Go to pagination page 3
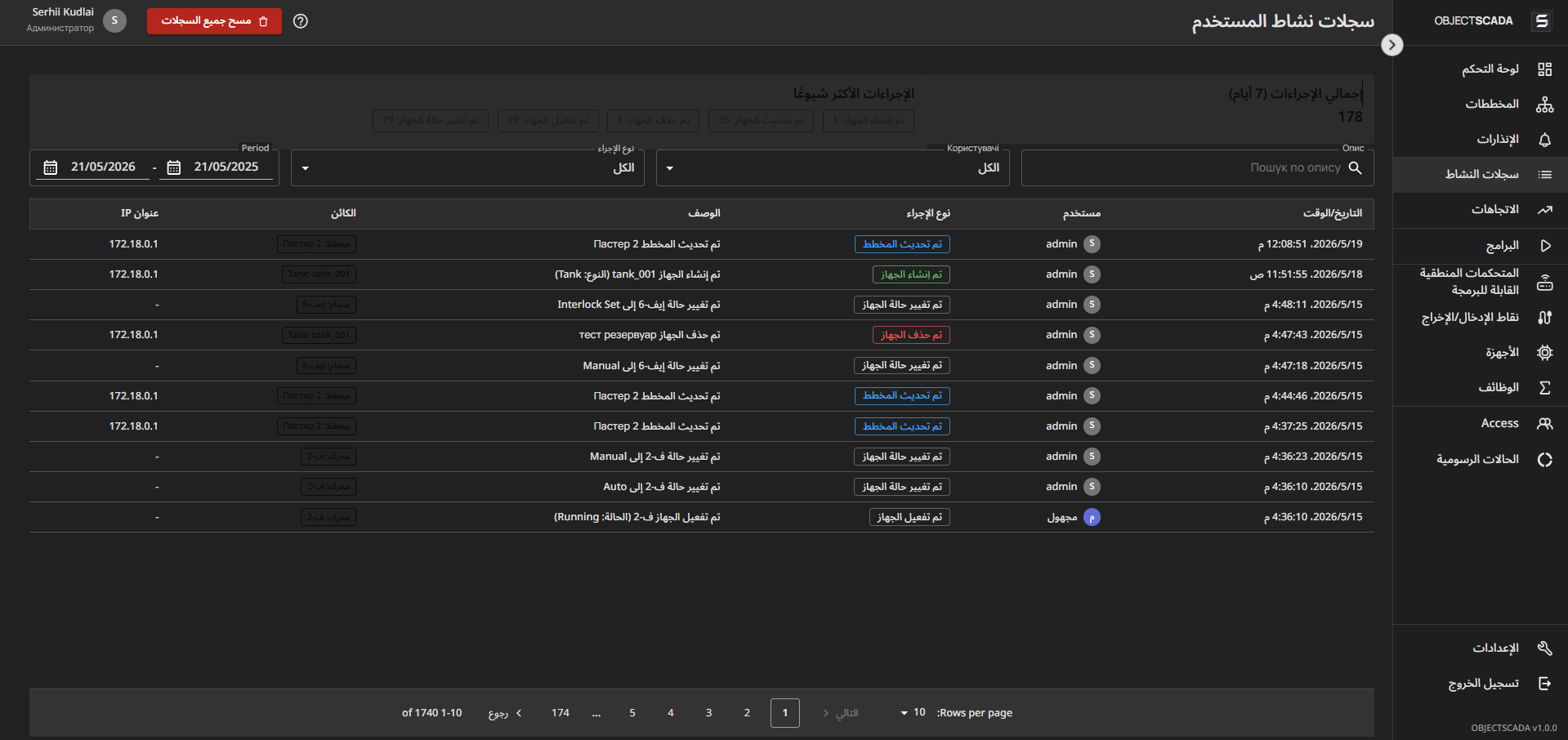This screenshot has width=1568, height=740. pyautogui.click(x=708, y=713)
